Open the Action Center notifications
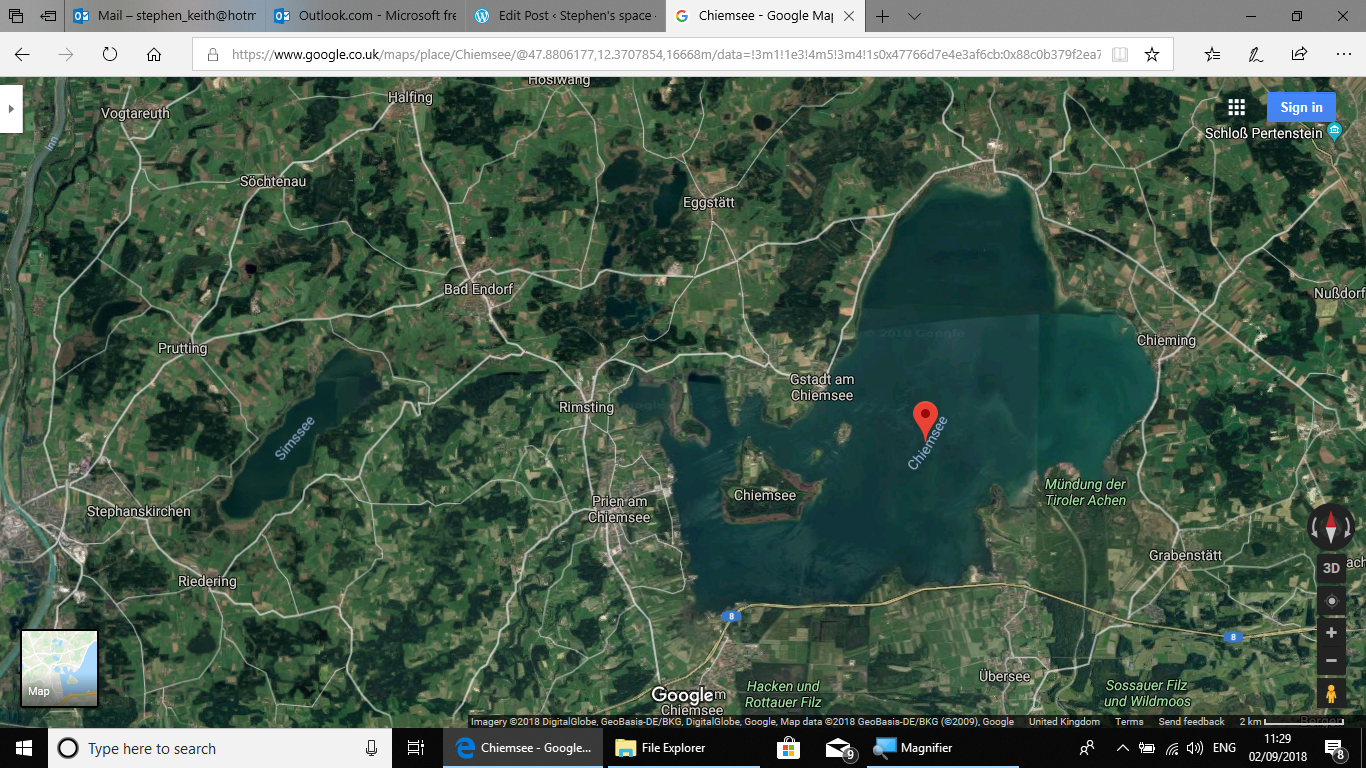The height and width of the screenshot is (768, 1366). click(1334, 748)
